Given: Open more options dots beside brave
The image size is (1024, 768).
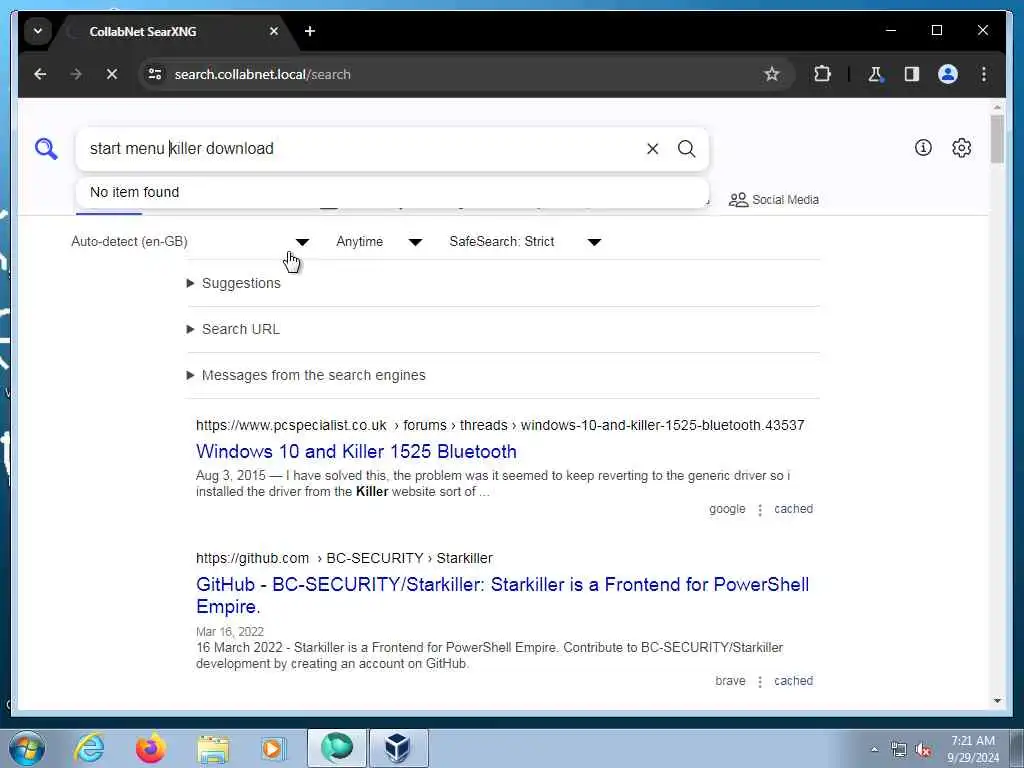Looking at the screenshot, I should (x=760, y=681).
